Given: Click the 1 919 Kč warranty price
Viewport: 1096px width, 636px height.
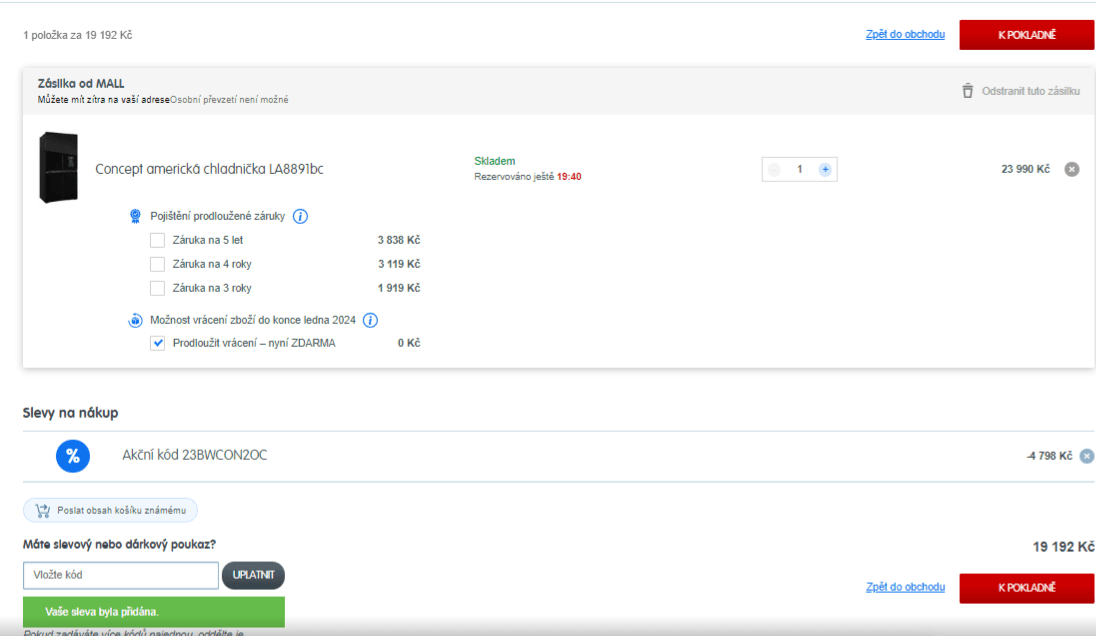Looking at the screenshot, I should coord(398,288).
